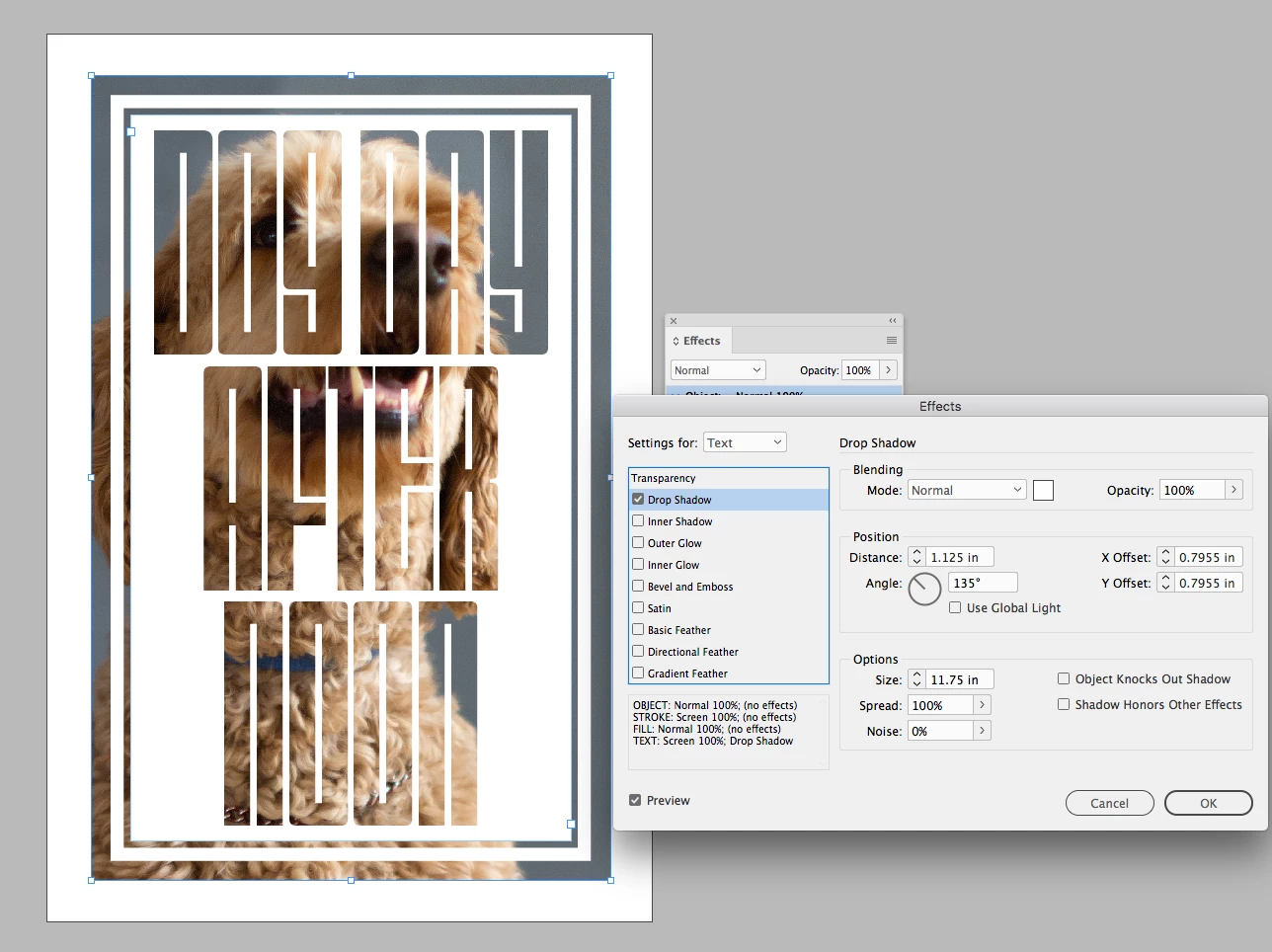Click 'TEXT: Screen 100%; Drop Shadow' summary line

(713, 742)
